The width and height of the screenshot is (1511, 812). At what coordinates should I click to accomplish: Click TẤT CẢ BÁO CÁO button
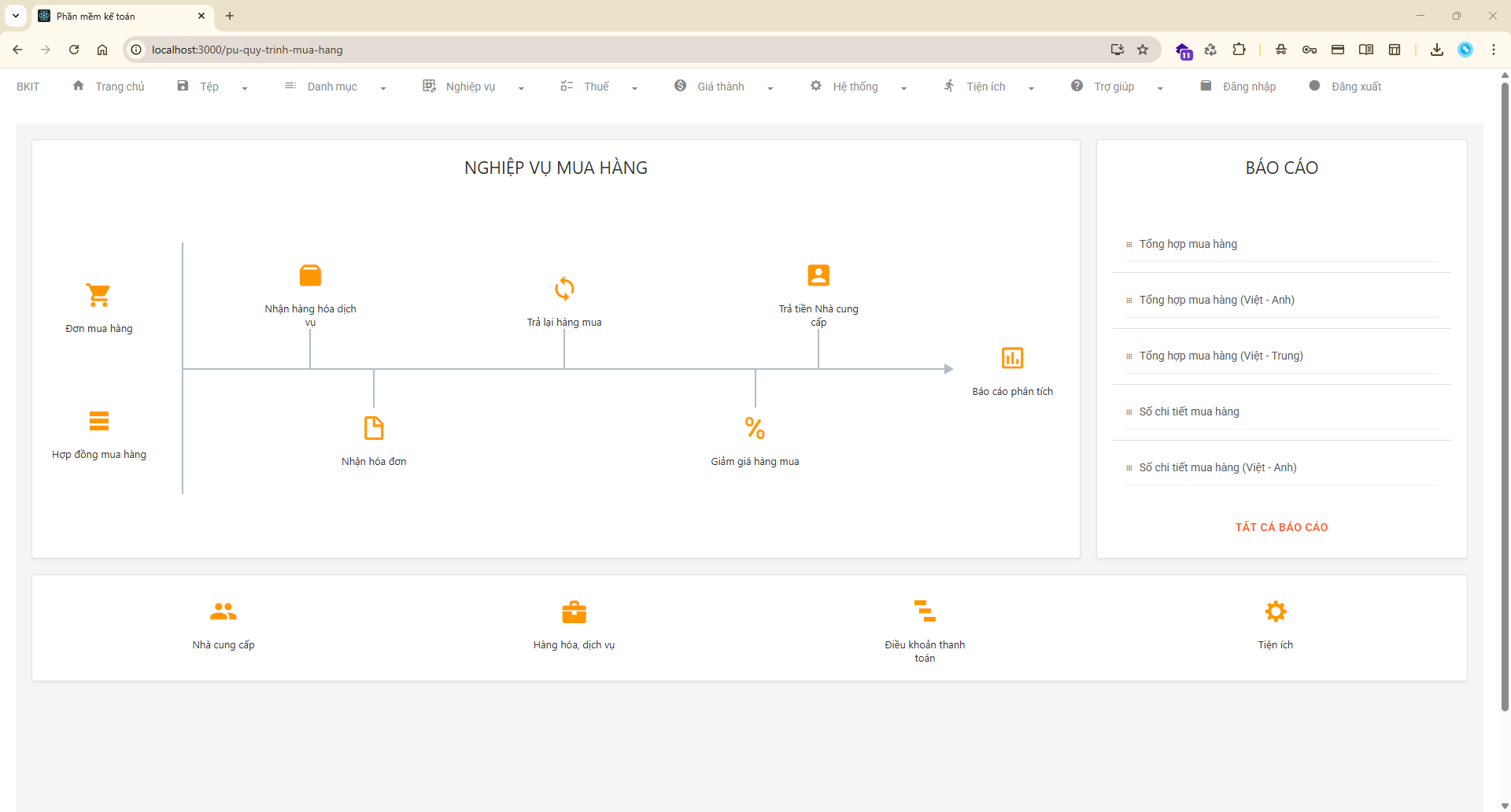(x=1281, y=527)
